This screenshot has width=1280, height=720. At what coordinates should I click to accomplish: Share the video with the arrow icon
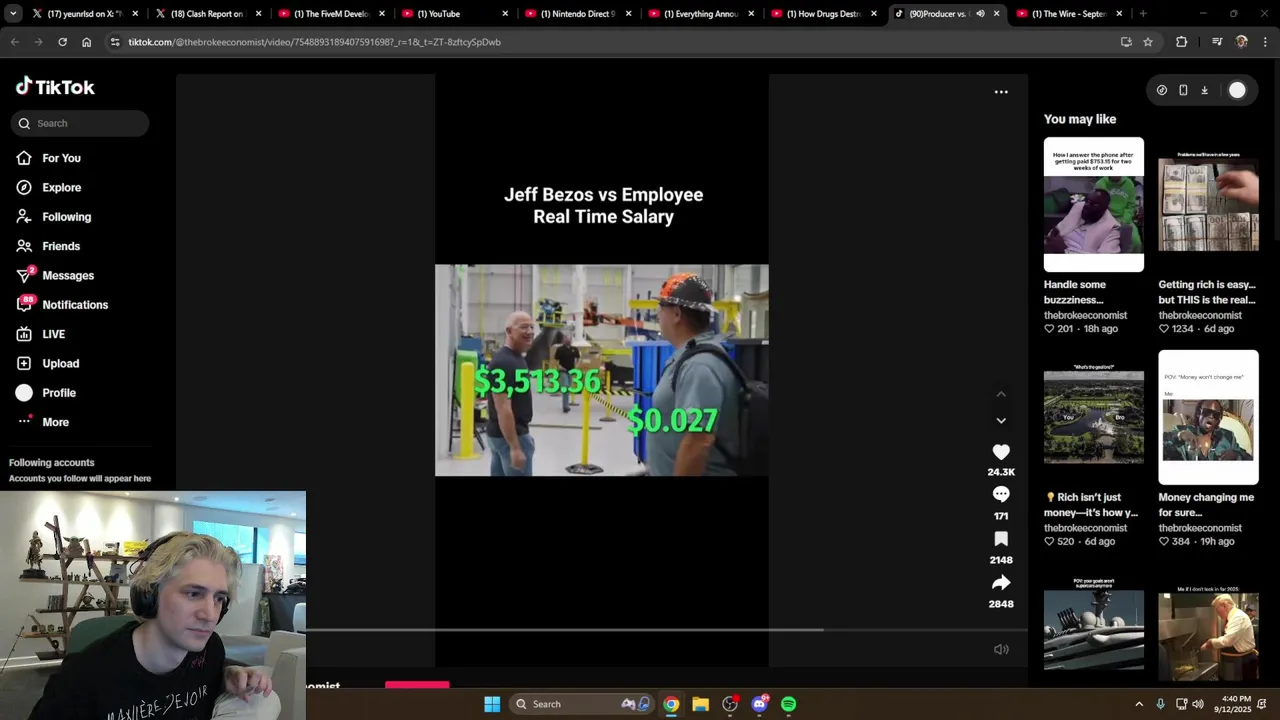1001,583
